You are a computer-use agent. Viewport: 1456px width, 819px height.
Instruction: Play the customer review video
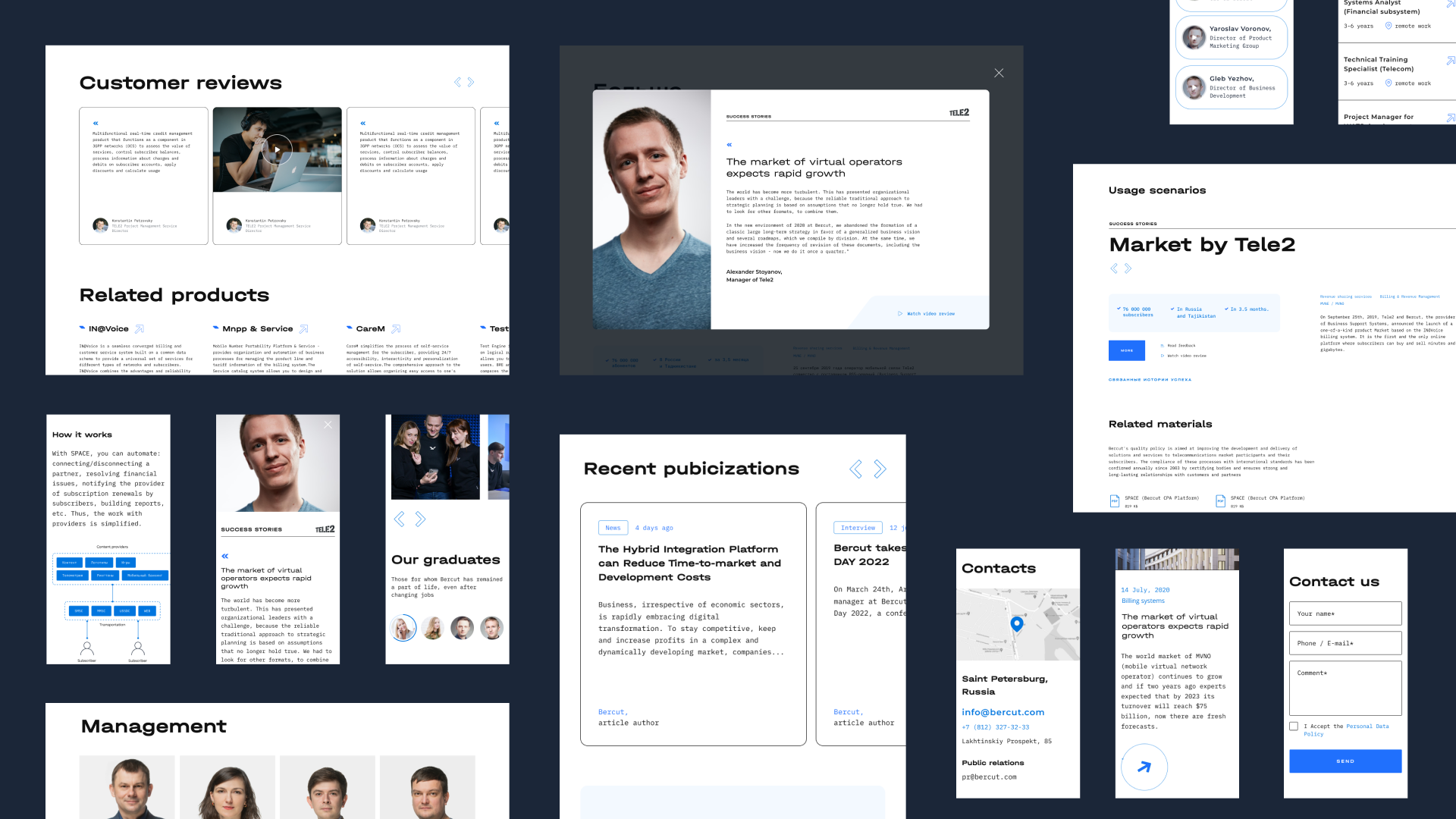pos(277,149)
